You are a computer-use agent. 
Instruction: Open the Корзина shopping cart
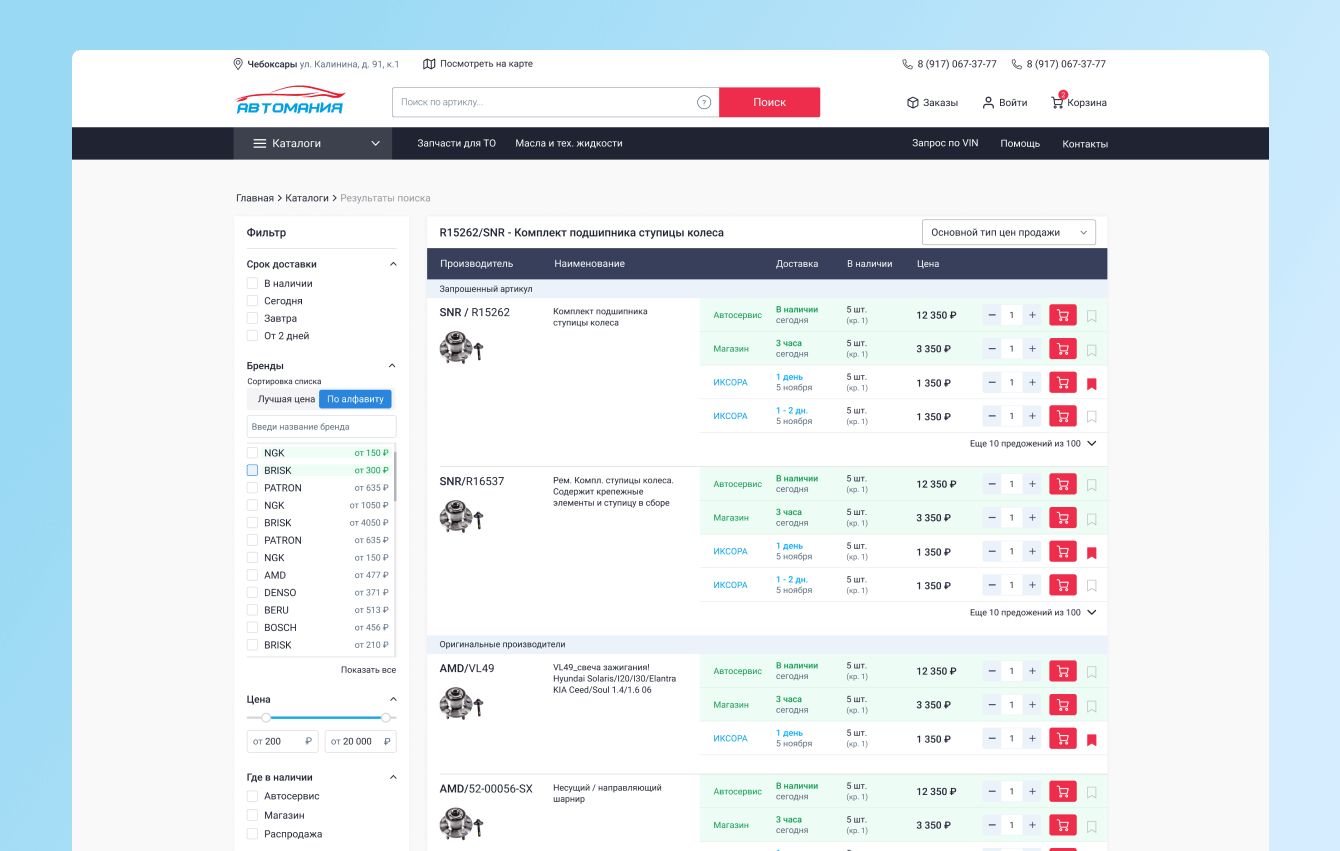click(x=1078, y=102)
